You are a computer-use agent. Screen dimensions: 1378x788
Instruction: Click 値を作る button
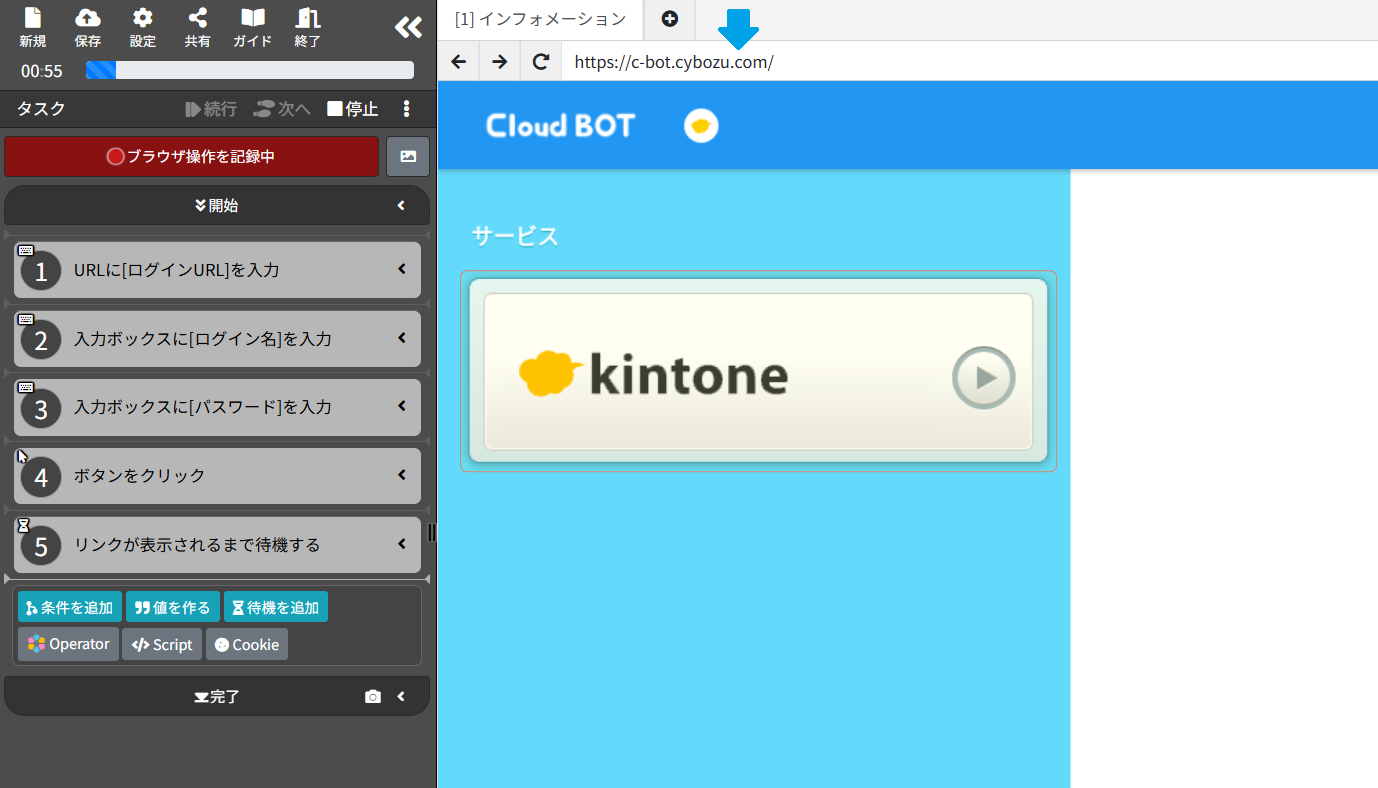(173, 607)
